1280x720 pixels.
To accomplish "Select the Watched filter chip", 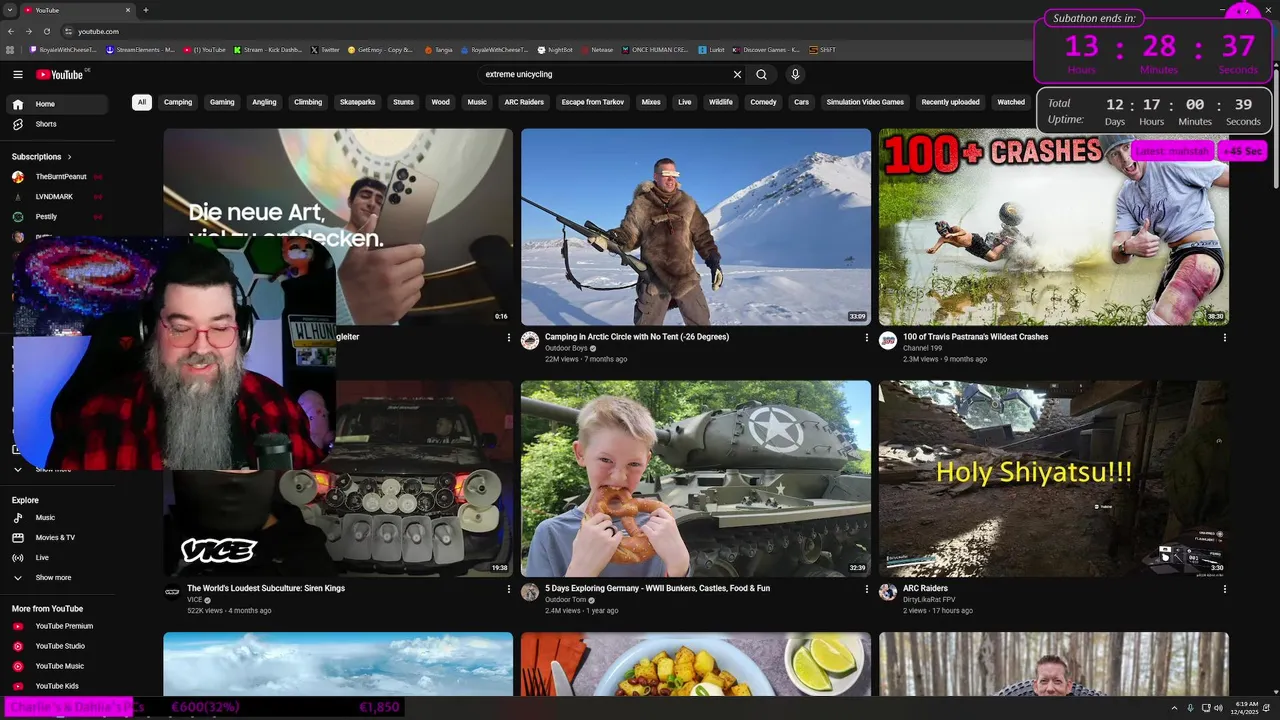I will (x=1011, y=102).
